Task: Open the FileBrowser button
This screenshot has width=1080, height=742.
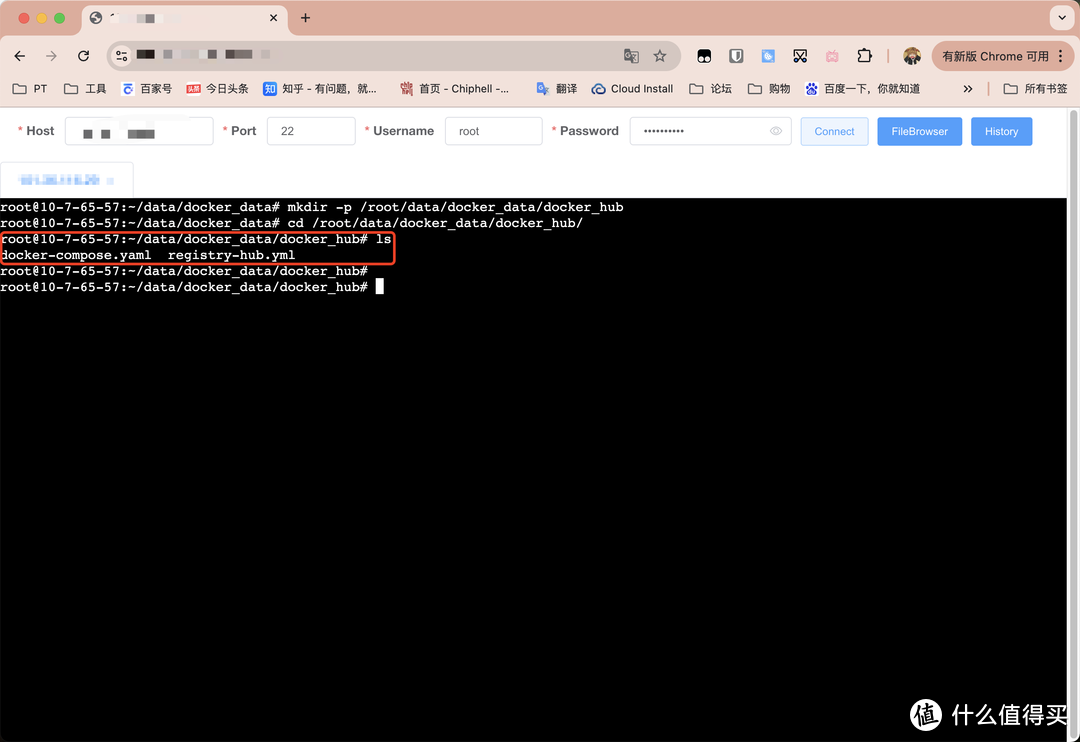Action: pyautogui.click(x=920, y=131)
